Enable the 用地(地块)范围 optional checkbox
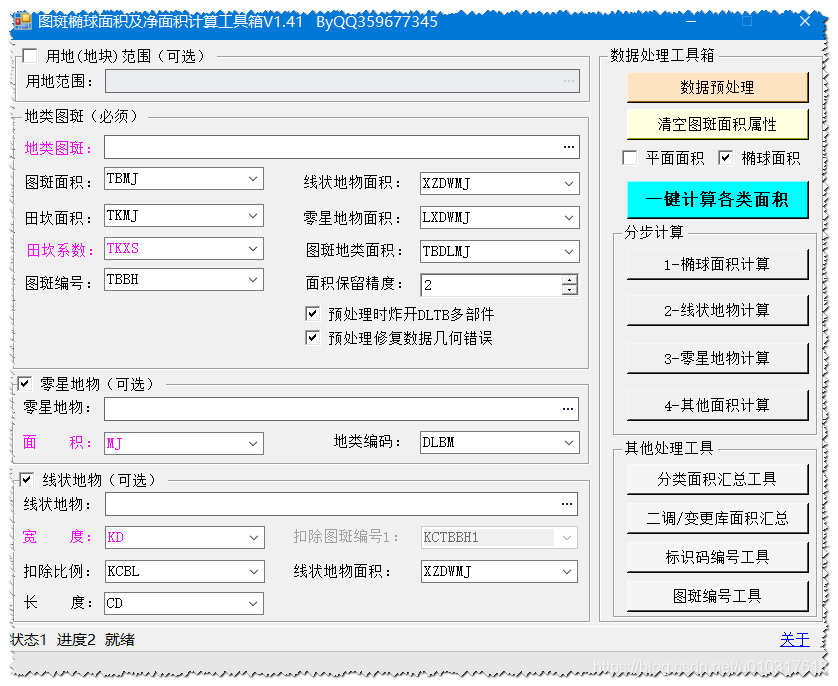Screen dimensions: 838x686 coord(30,56)
